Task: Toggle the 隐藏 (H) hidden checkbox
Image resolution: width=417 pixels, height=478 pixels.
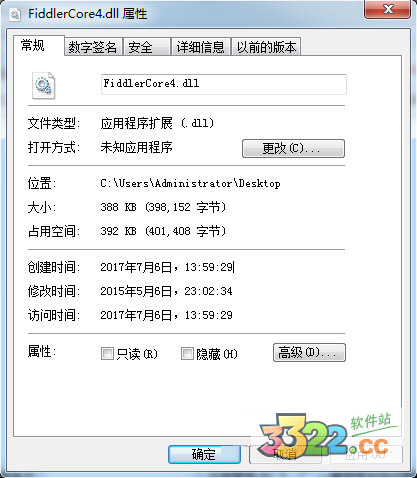Action: pos(187,353)
